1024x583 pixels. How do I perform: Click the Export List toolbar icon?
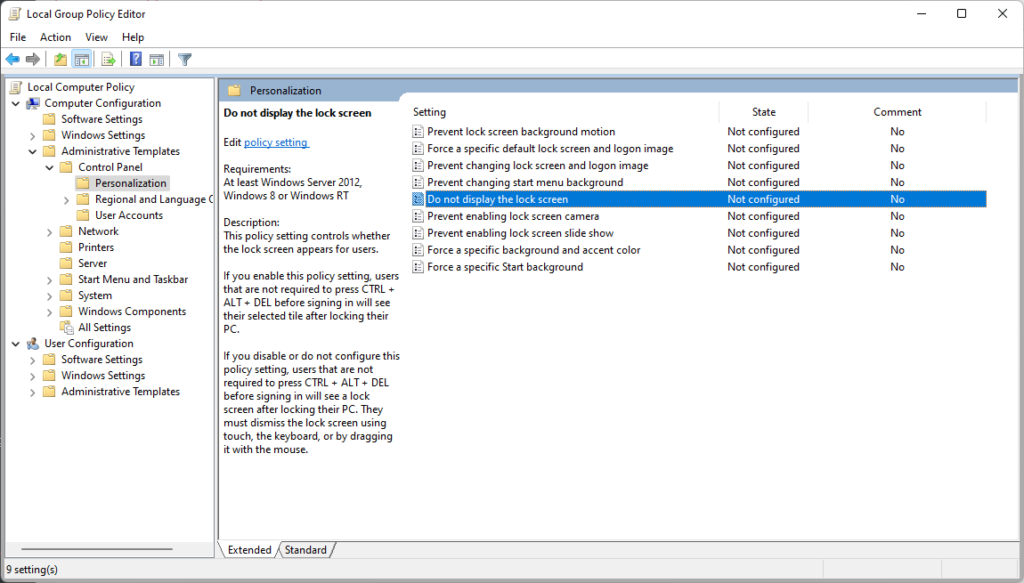[108, 60]
